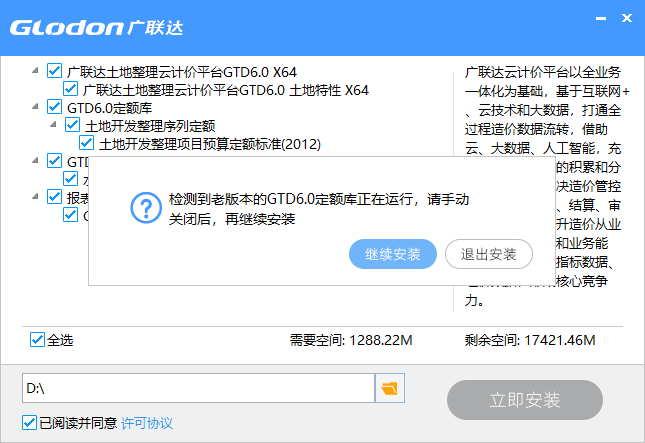This screenshot has height=443, width=645.
Task: Click the D:\ install path field
Action: coord(198,388)
